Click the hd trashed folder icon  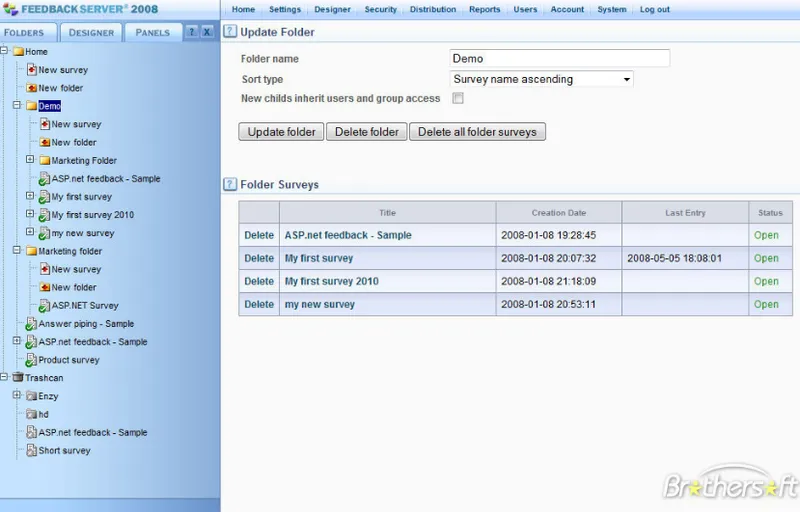(x=32, y=414)
